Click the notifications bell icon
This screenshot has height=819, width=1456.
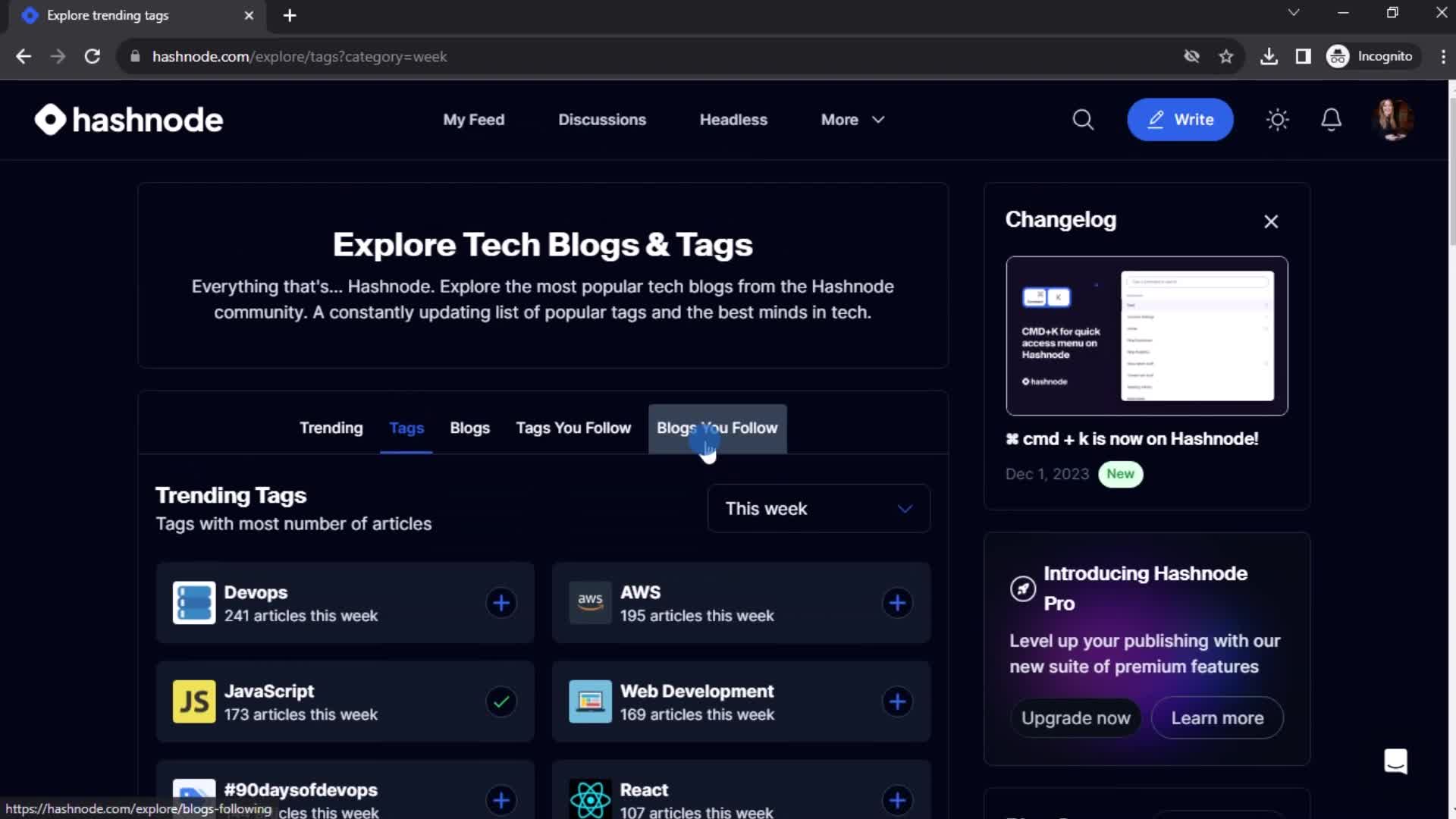coord(1331,119)
